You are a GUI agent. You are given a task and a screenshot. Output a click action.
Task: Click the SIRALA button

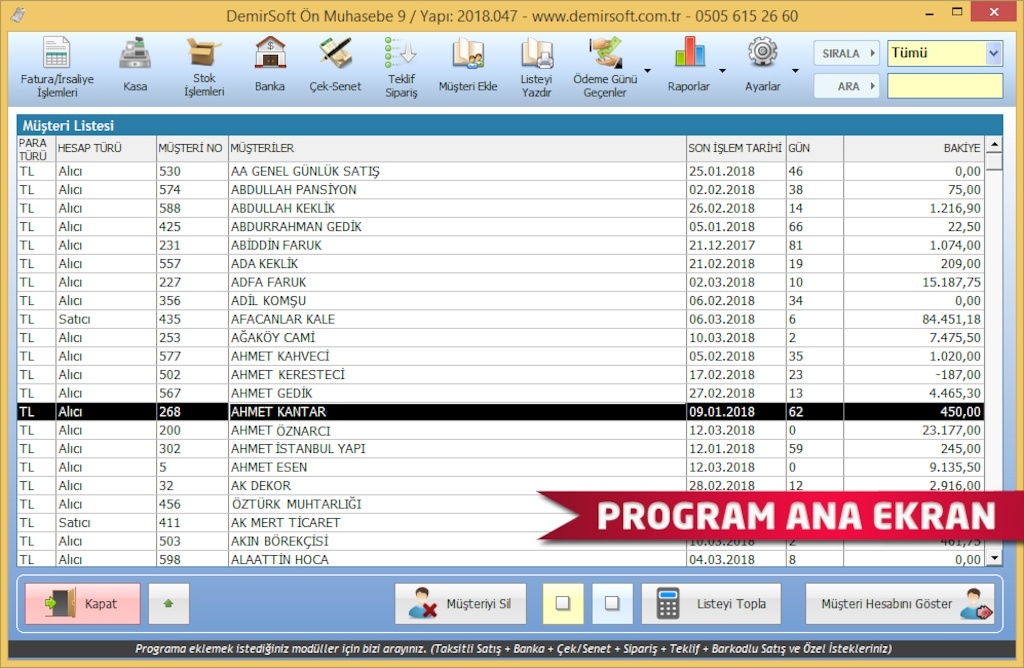coord(846,54)
